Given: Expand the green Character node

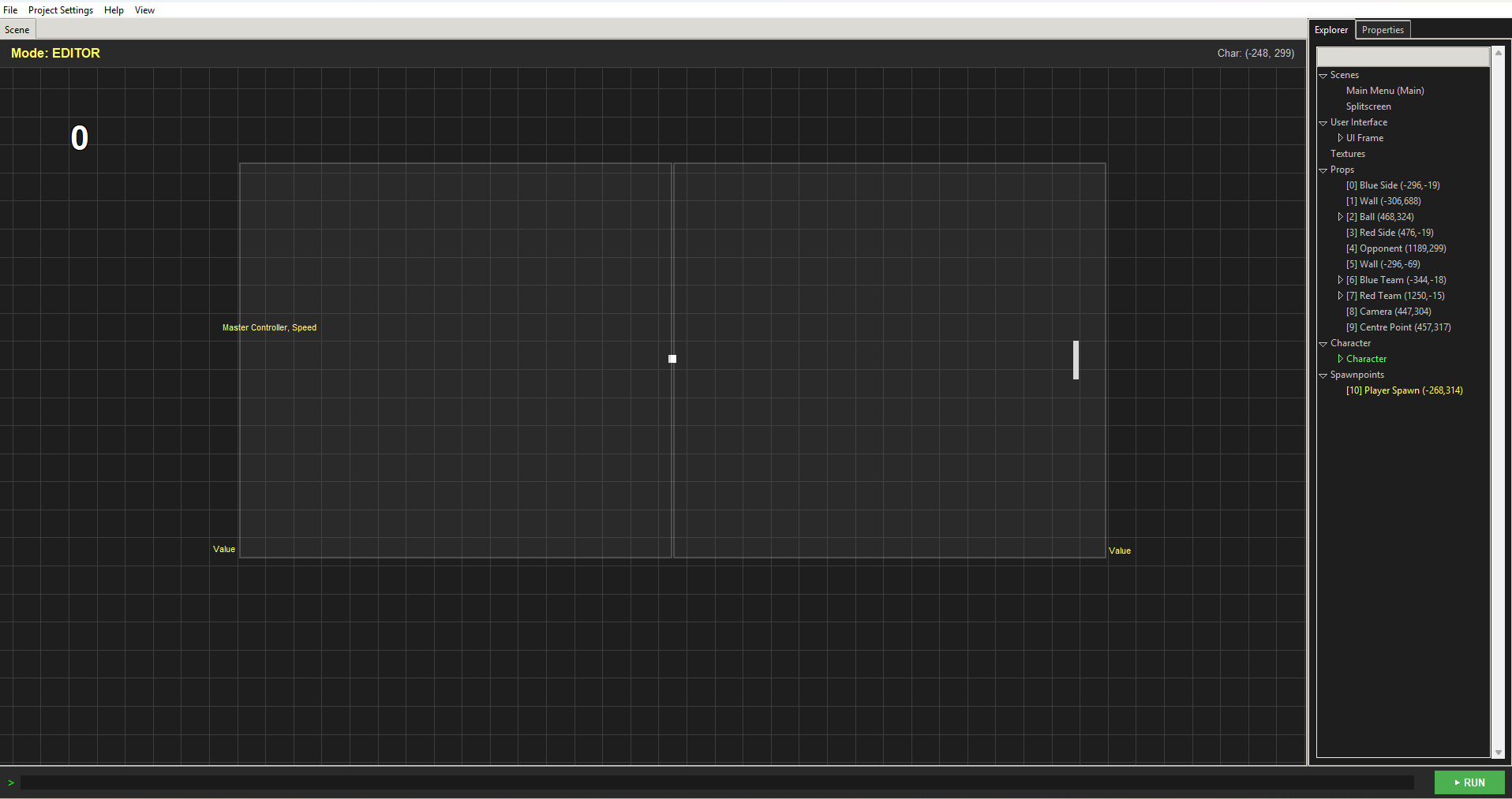Looking at the screenshot, I should coord(1341,359).
